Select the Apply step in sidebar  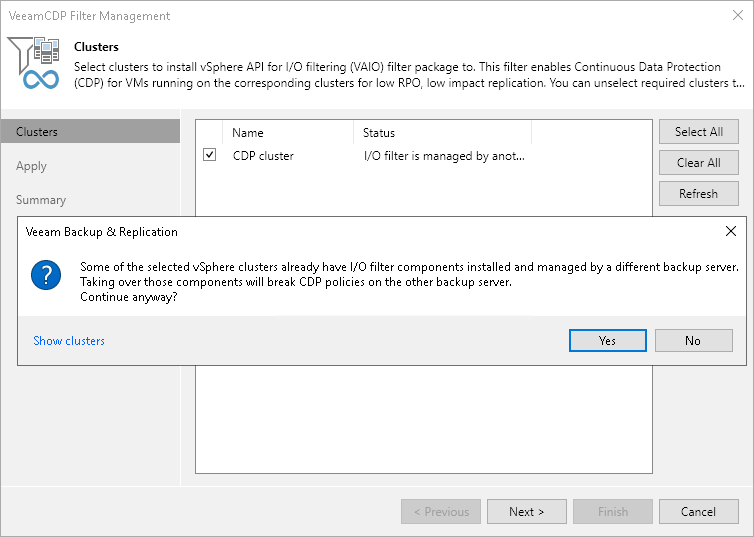tap(31, 166)
